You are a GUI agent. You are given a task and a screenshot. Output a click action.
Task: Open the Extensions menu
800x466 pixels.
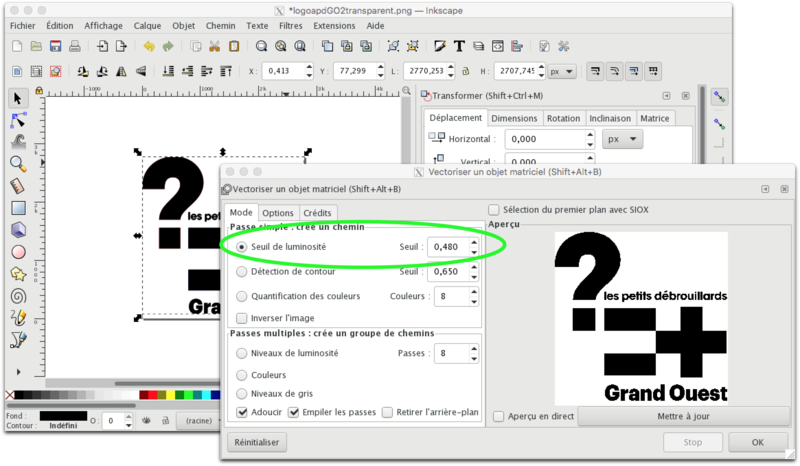point(334,26)
